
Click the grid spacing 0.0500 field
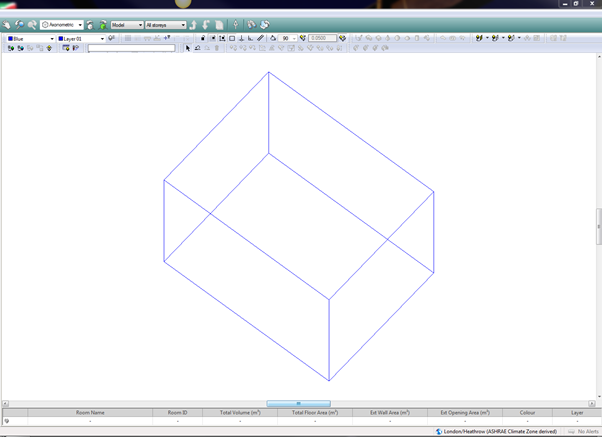click(322, 38)
